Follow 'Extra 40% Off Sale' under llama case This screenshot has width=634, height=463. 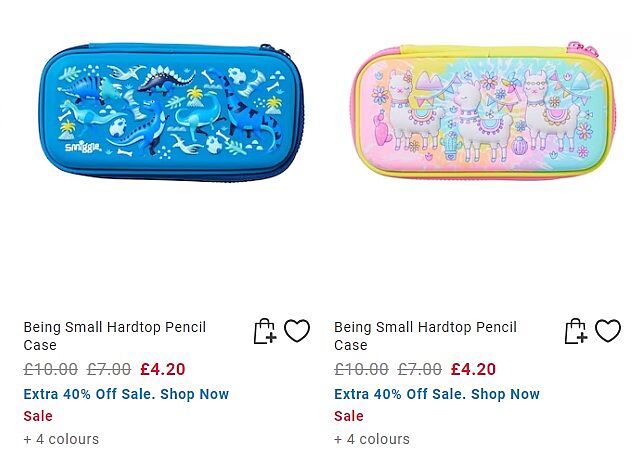437,394
